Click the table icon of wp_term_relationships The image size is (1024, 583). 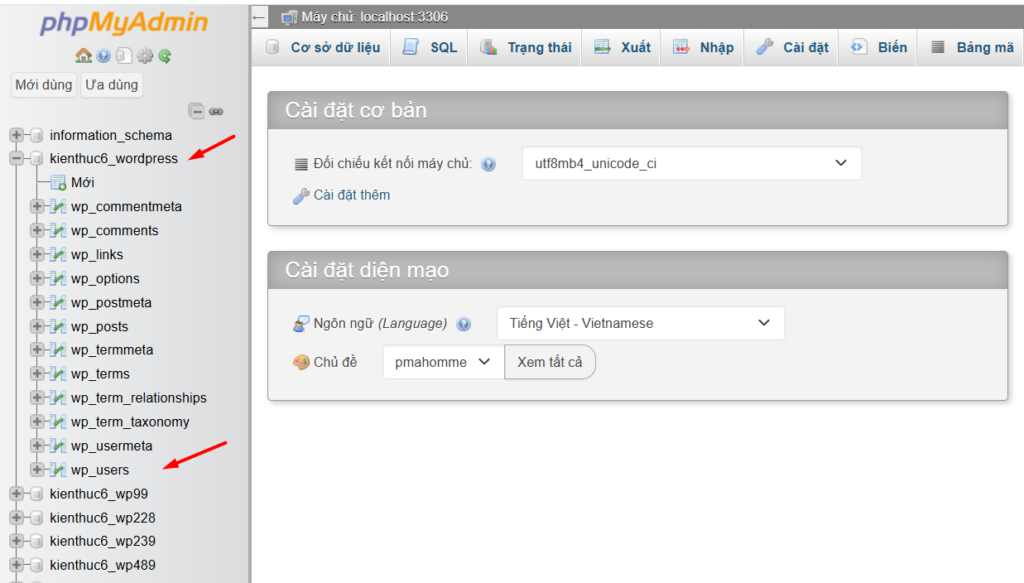58,398
